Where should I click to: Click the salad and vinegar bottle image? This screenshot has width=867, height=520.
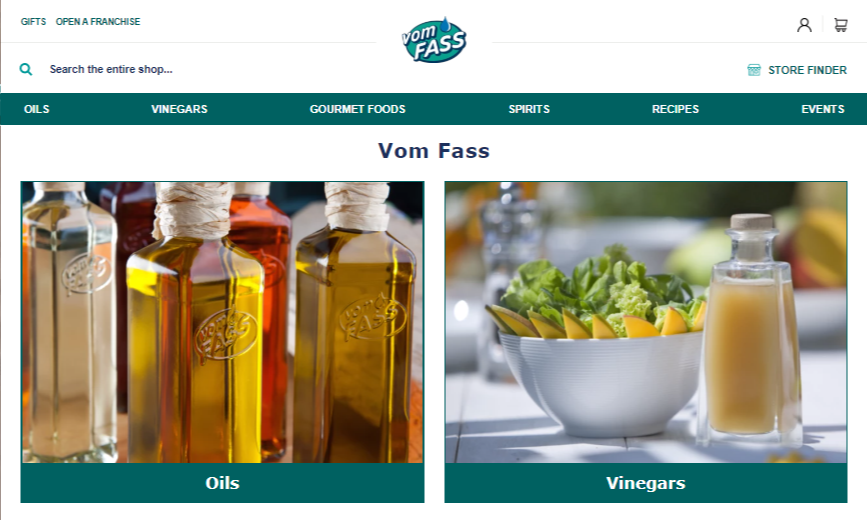[646, 322]
